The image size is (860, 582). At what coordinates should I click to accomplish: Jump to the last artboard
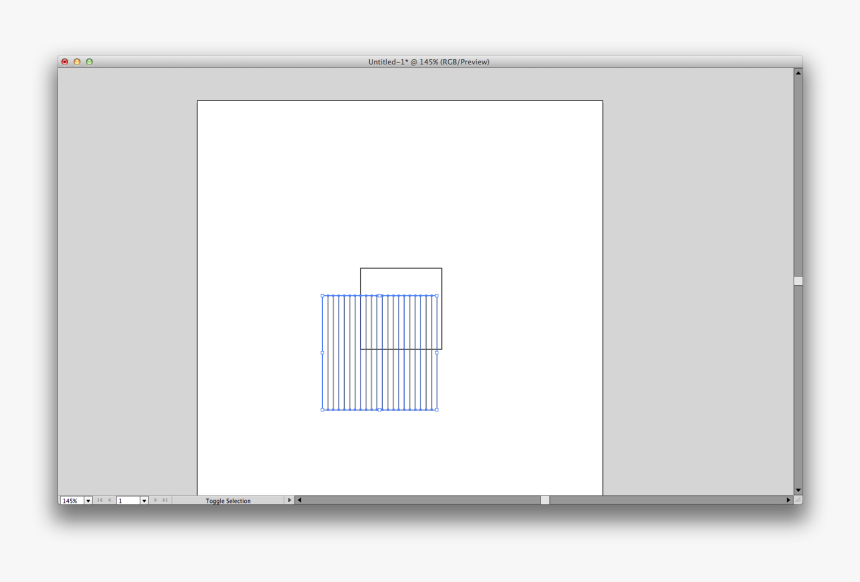coord(165,500)
